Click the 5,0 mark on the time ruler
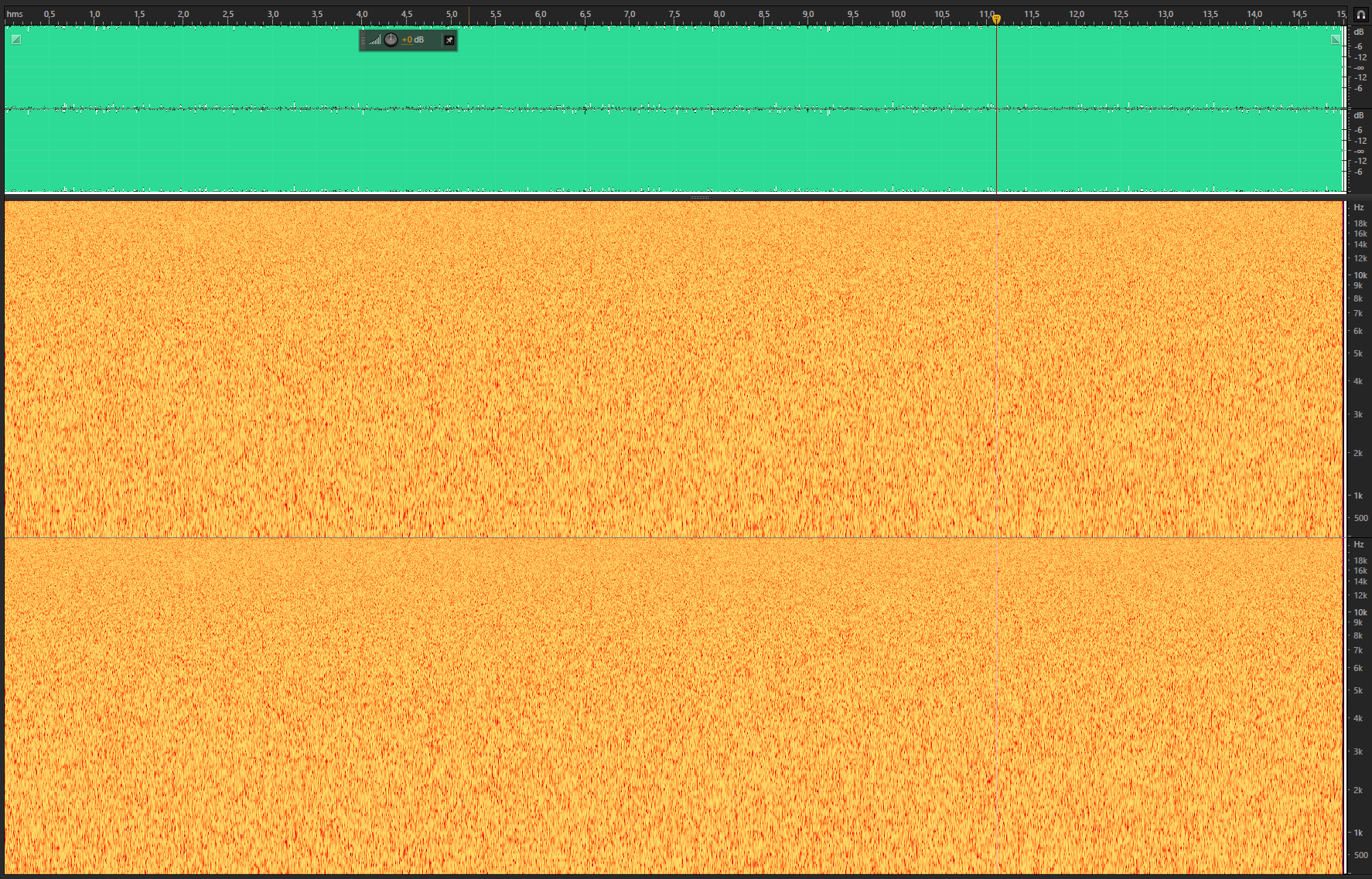Screen dimensions: 1372x879 452,14
